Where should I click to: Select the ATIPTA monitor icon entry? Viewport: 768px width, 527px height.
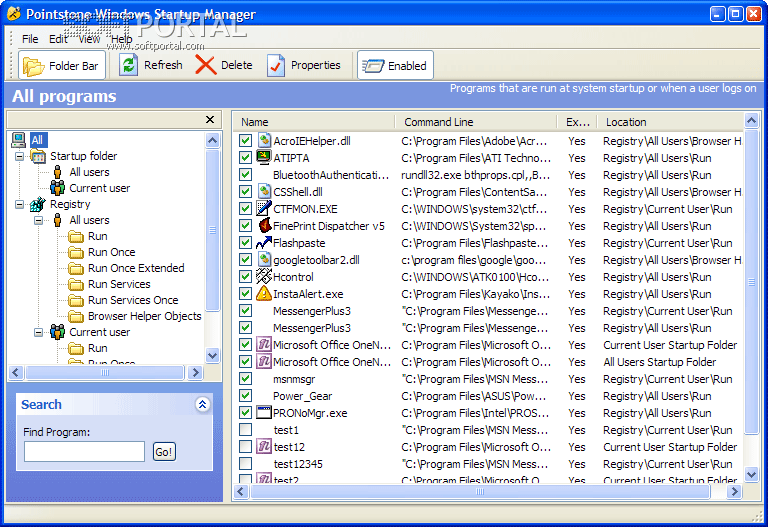264,157
